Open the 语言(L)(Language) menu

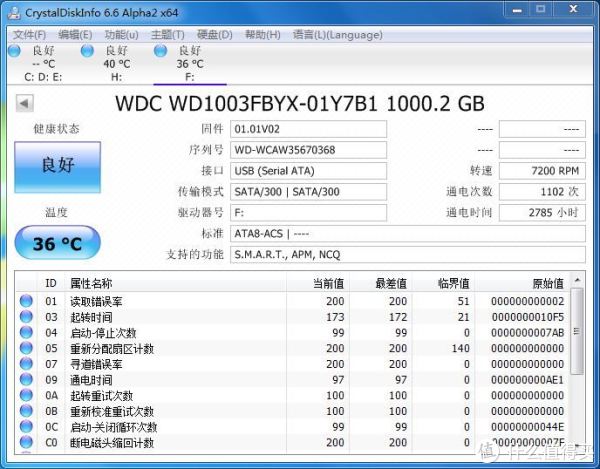point(338,35)
